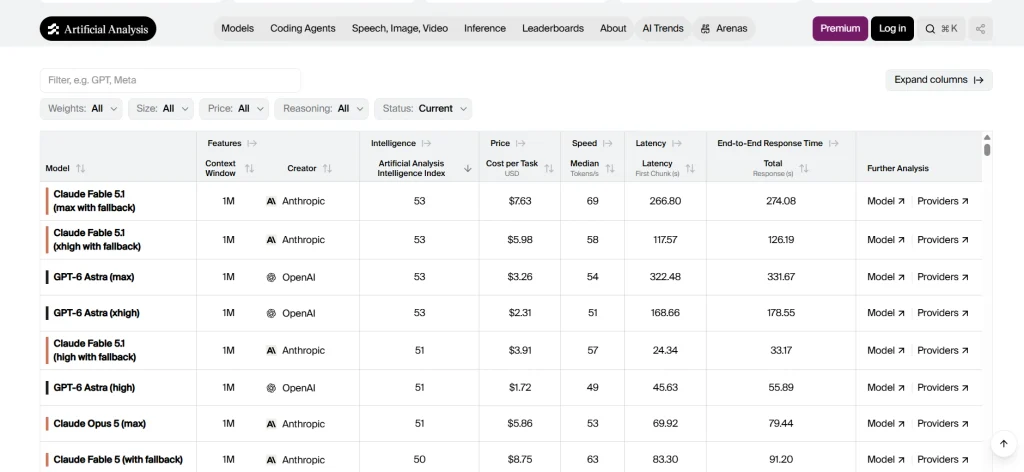This screenshot has height=472, width=1024.
Task: Open Providers link for Claude Opus 5 (max)
Action: (943, 424)
